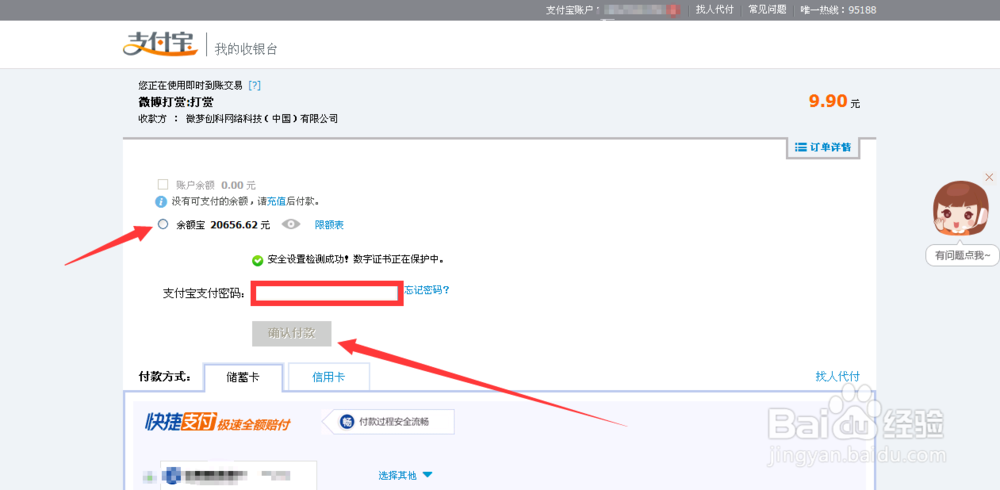The width and height of the screenshot is (1000, 490).
Task: Click 找人代付 in the top bar
Action: click(x=714, y=10)
